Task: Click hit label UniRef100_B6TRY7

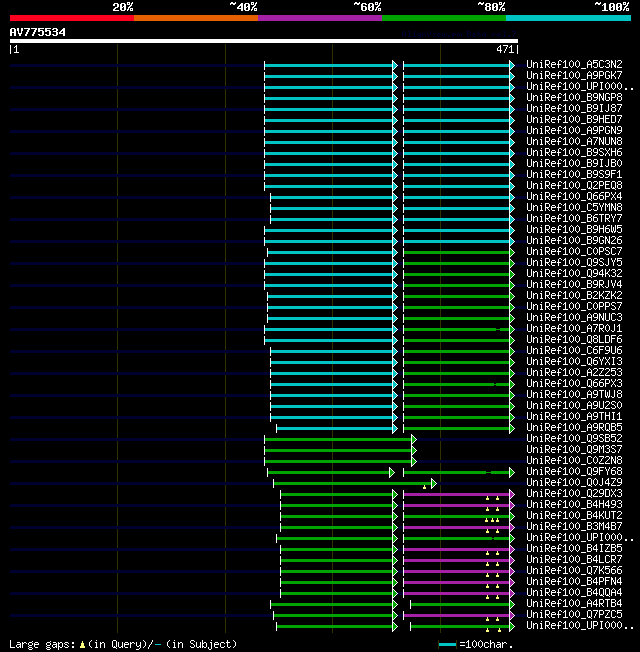Action: coord(574,218)
